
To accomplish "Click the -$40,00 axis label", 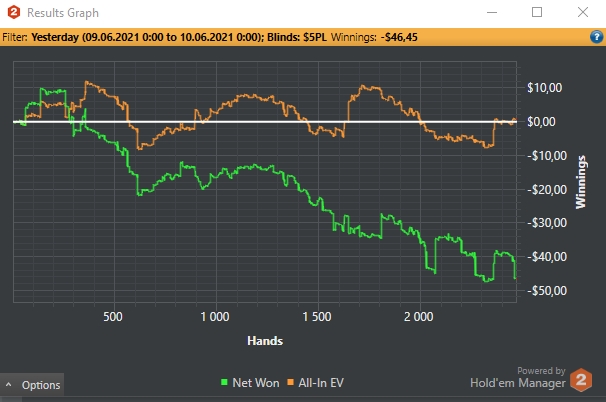I will (x=547, y=256).
